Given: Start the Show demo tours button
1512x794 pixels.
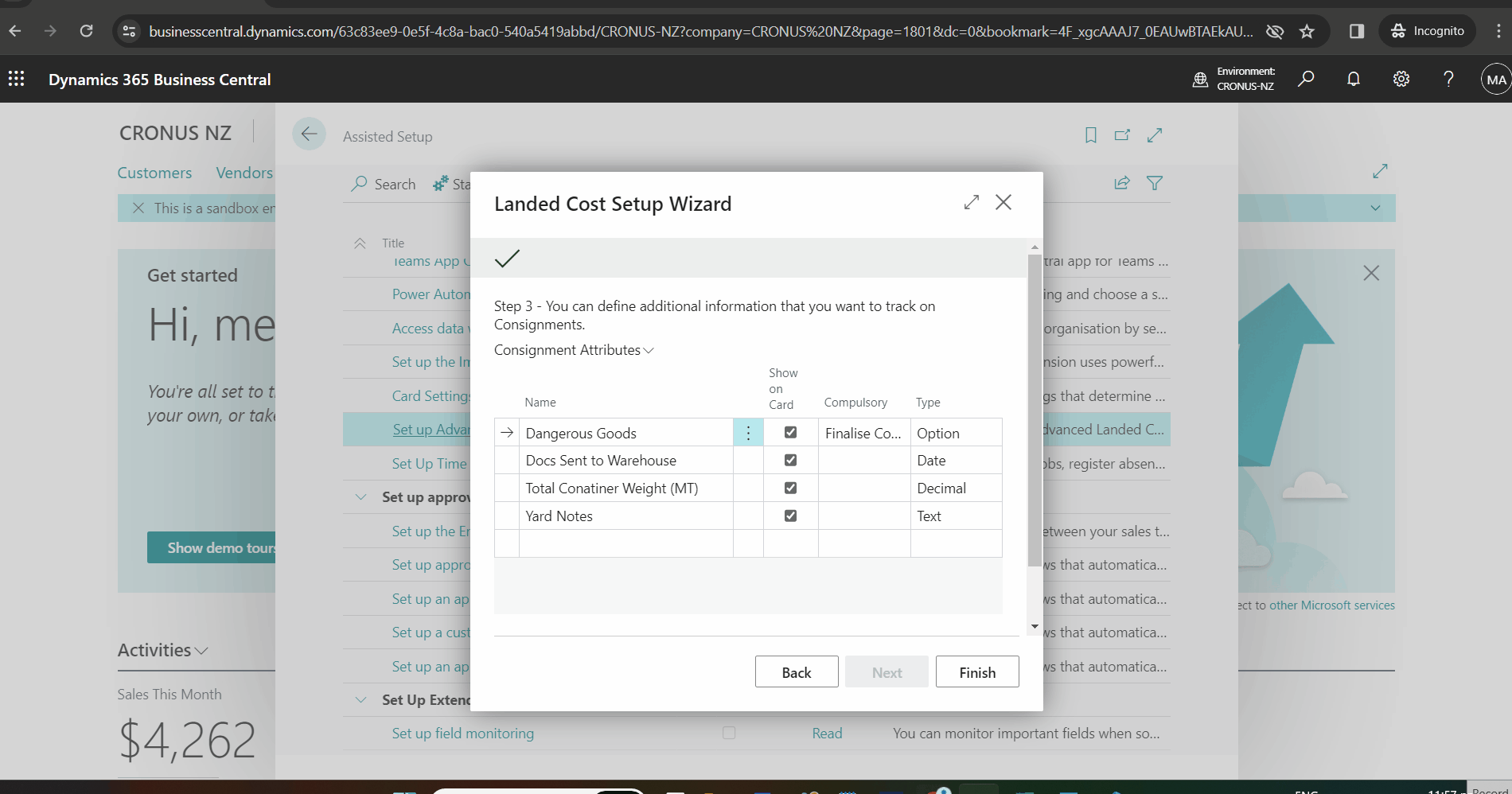Looking at the screenshot, I should 212,547.
